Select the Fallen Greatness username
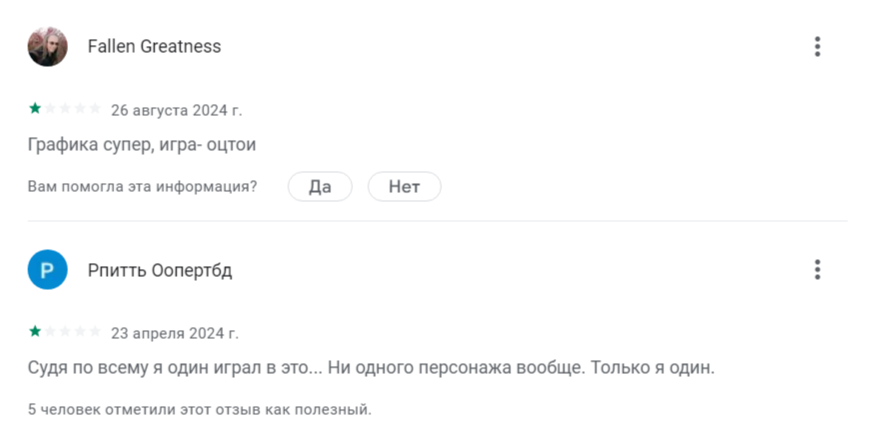 pyautogui.click(x=154, y=47)
